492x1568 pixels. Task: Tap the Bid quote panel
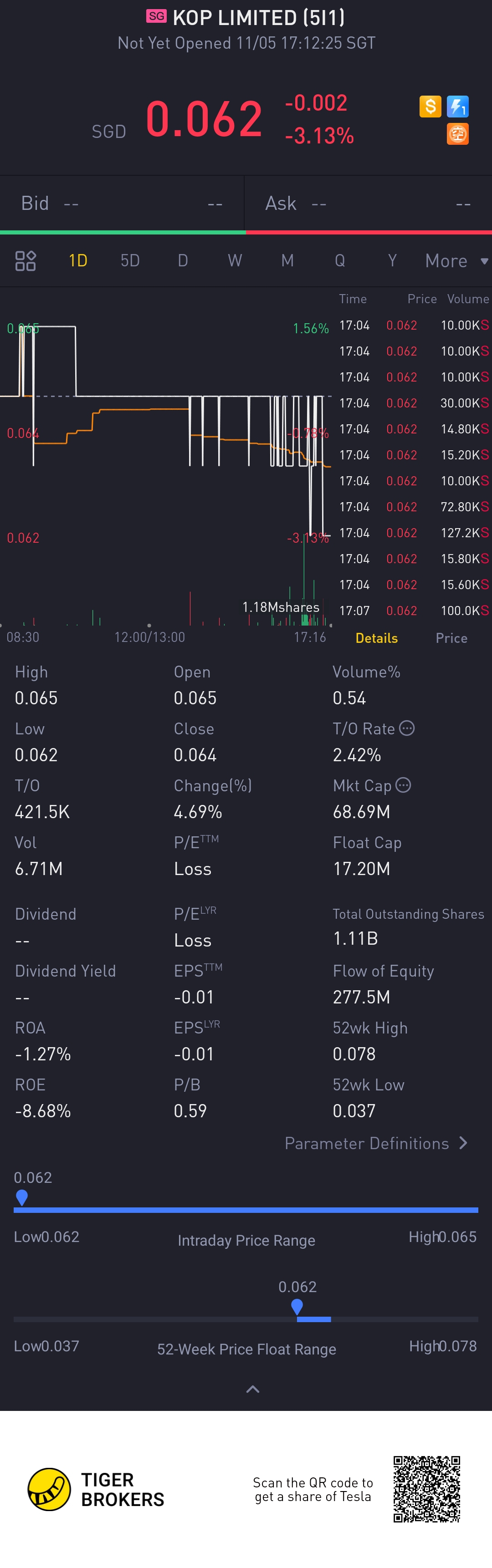tap(122, 204)
